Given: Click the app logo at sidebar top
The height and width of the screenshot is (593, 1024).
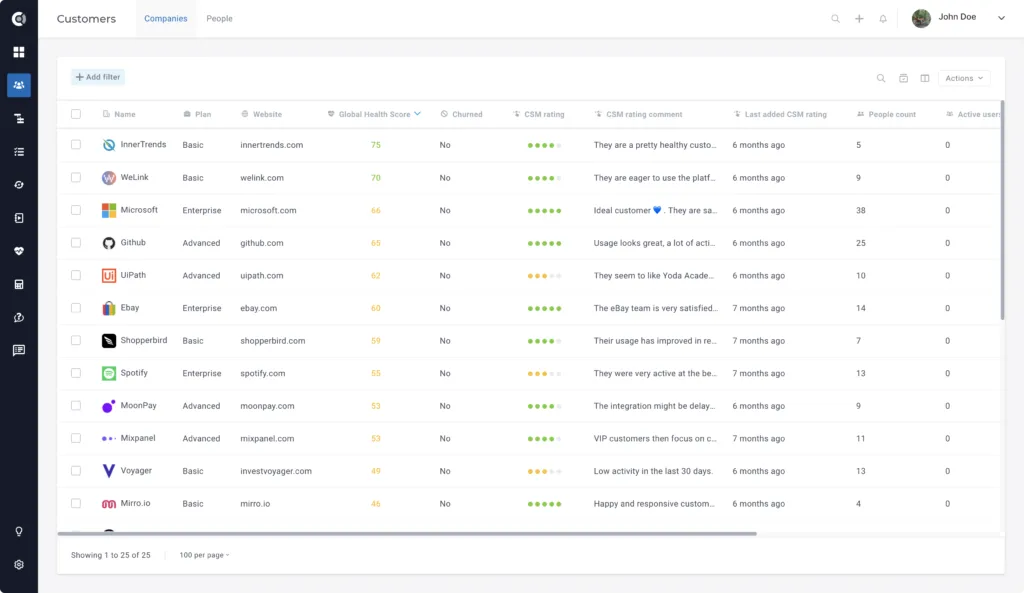Looking at the screenshot, I should [19, 18].
